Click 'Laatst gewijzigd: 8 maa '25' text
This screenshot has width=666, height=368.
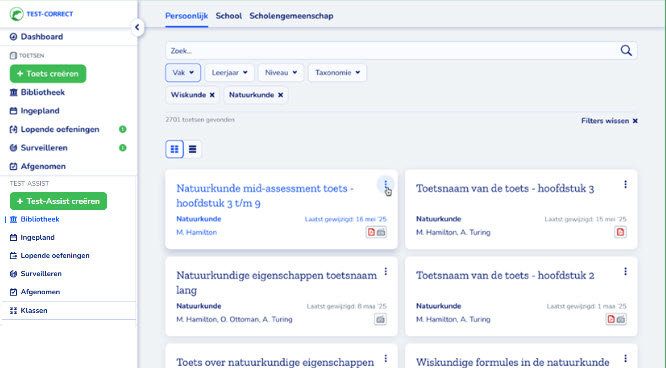[x=347, y=306]
